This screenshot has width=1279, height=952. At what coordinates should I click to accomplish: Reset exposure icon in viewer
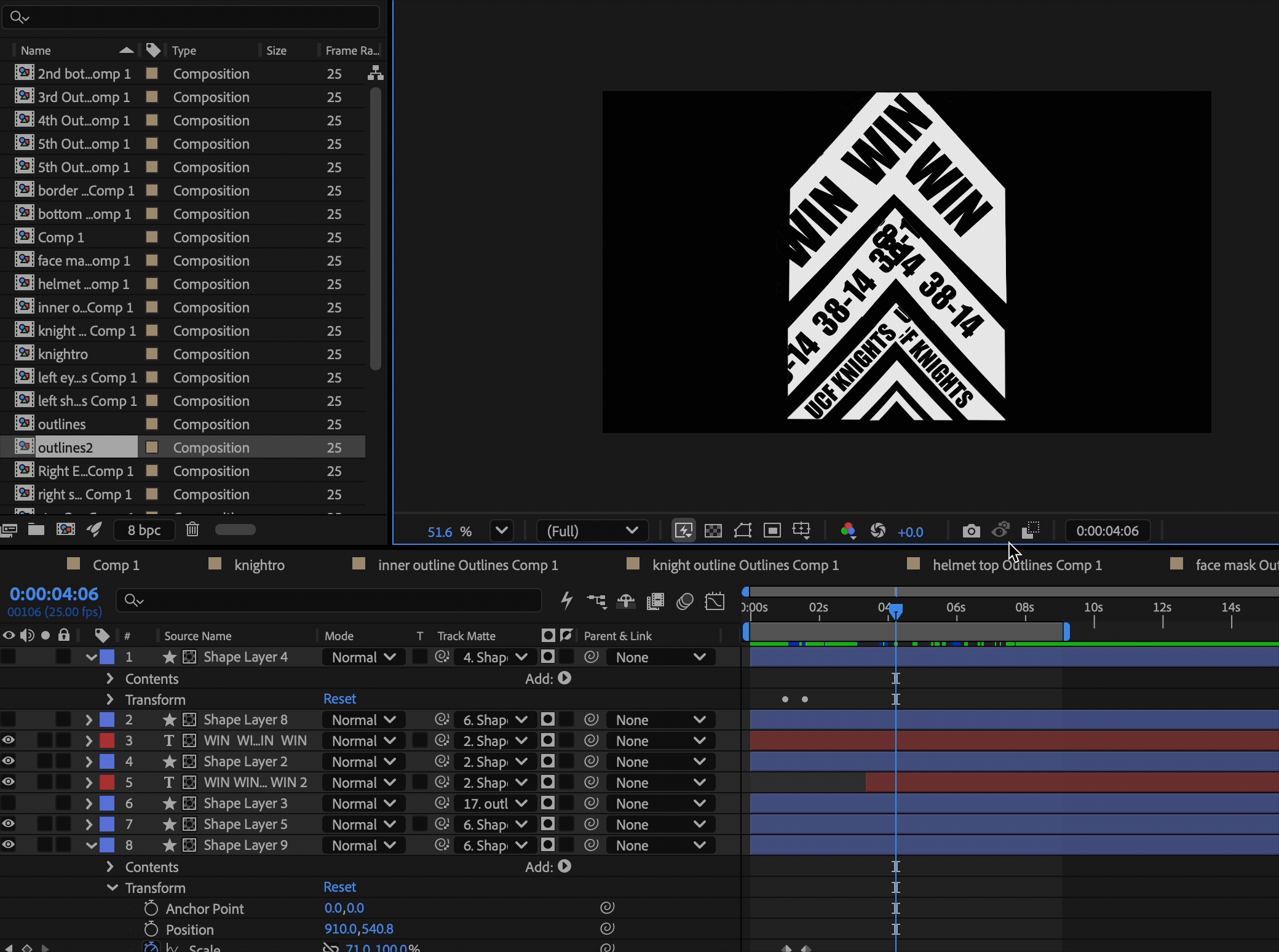point(878,531)
